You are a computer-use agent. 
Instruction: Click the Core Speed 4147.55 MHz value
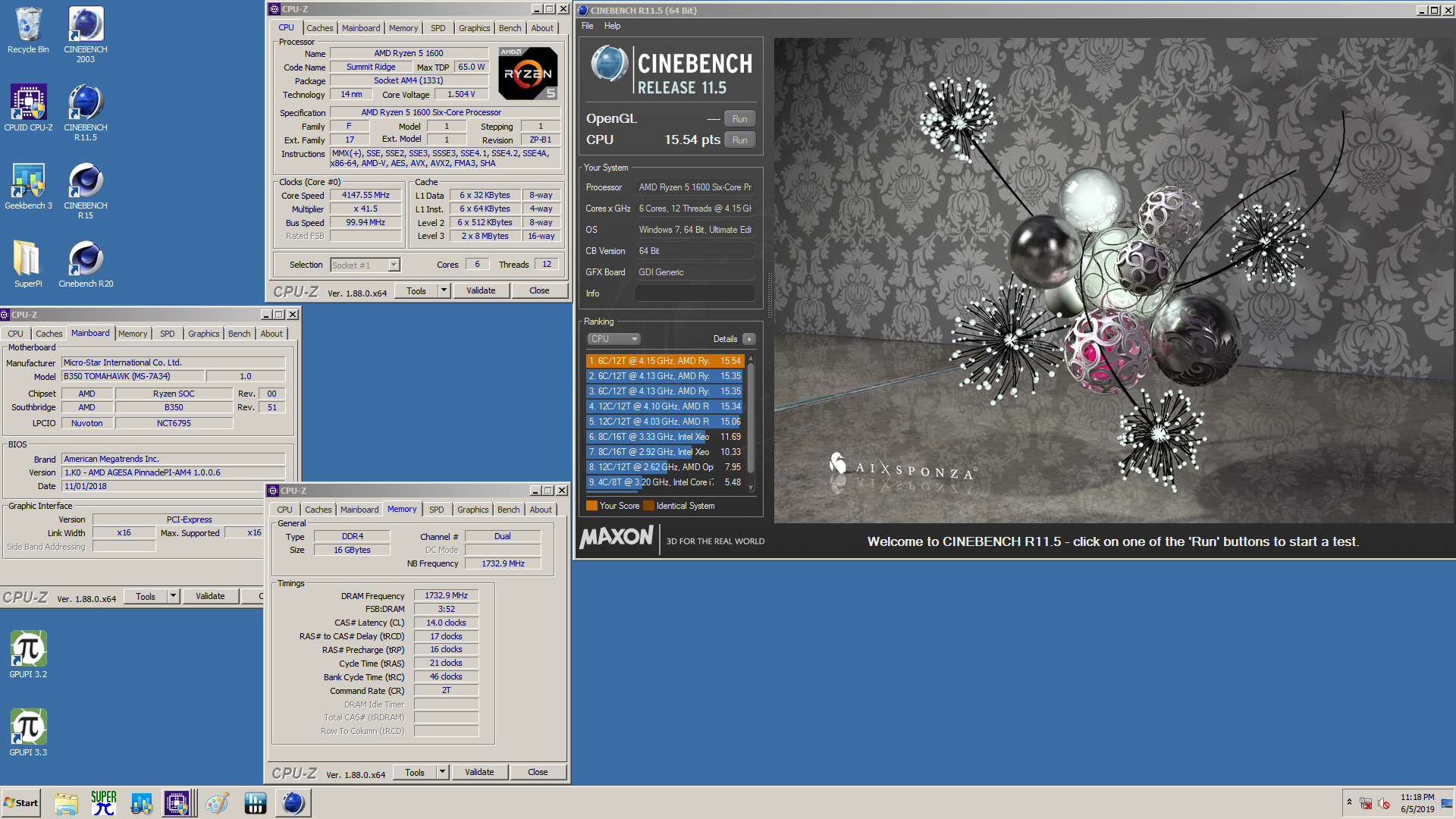pos(366,196)
